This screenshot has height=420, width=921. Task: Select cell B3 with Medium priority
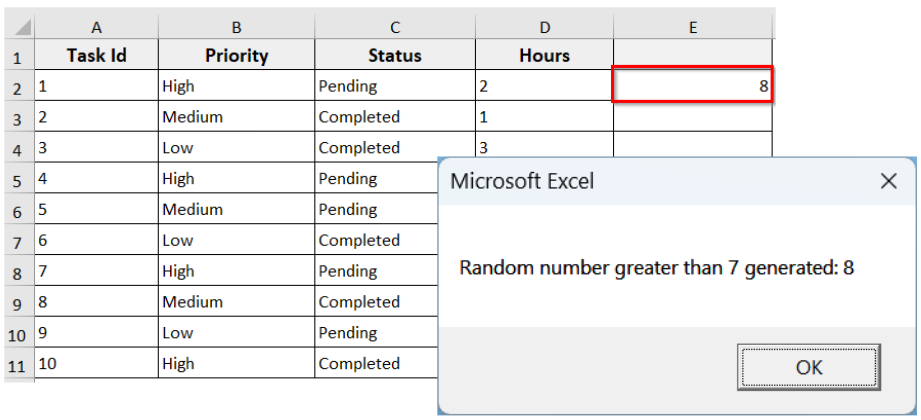(x=236, y=117)
